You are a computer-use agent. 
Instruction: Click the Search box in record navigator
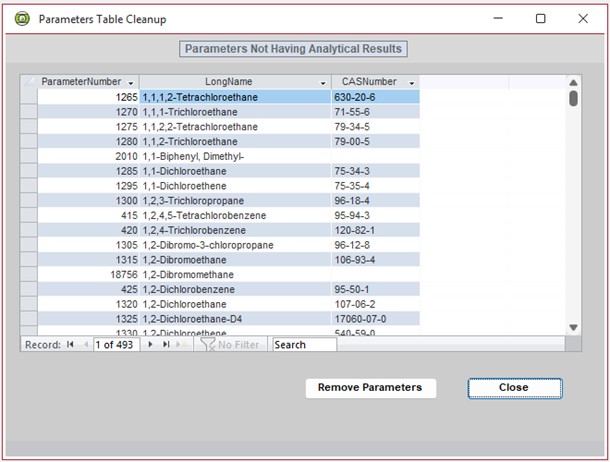point(305,345)
